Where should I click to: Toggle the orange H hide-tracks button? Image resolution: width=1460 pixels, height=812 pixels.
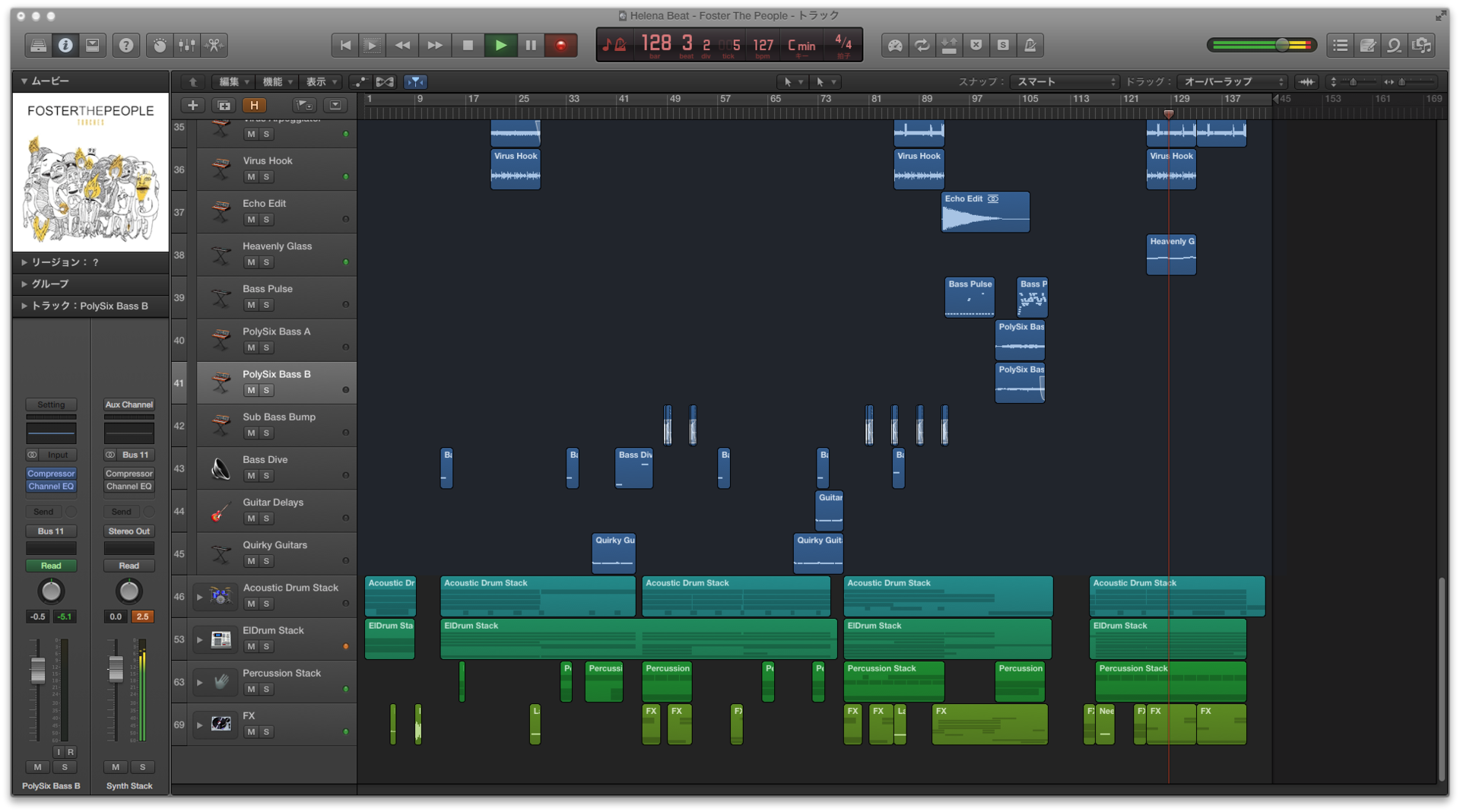(x=255, y=105)
